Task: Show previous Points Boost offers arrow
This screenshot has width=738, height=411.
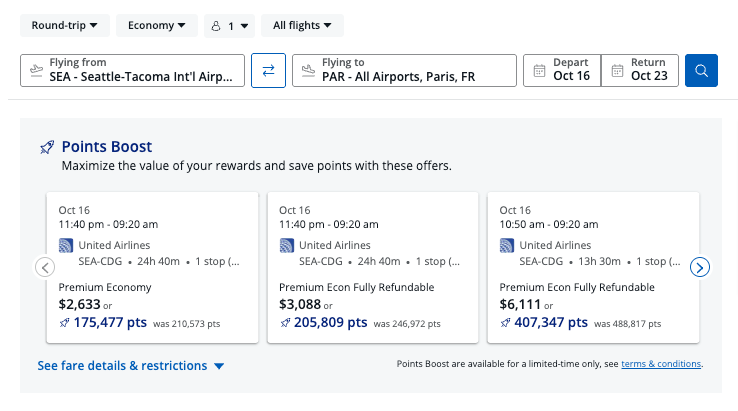Action: [45, 267]
